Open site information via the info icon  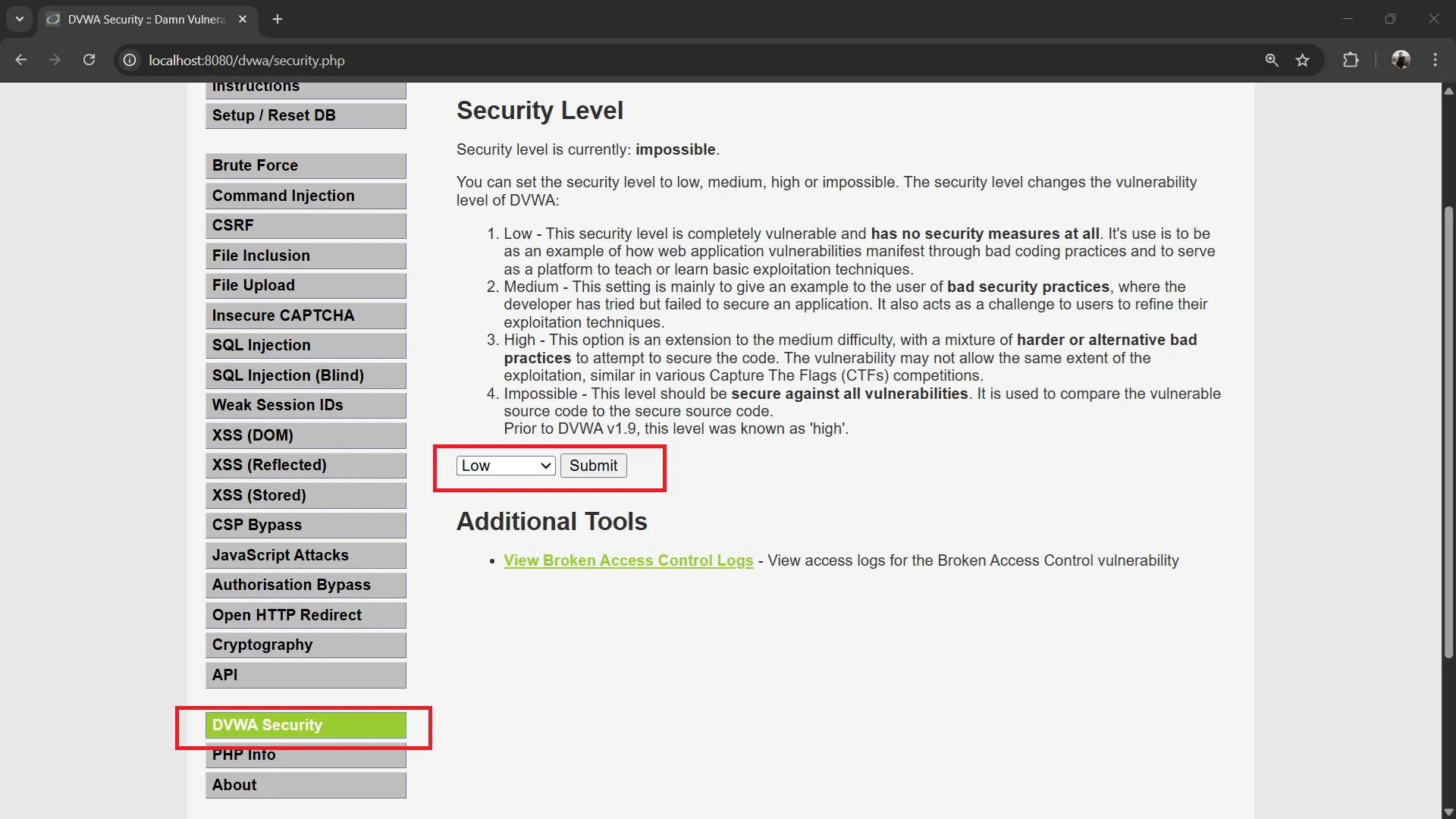point(129,60)
